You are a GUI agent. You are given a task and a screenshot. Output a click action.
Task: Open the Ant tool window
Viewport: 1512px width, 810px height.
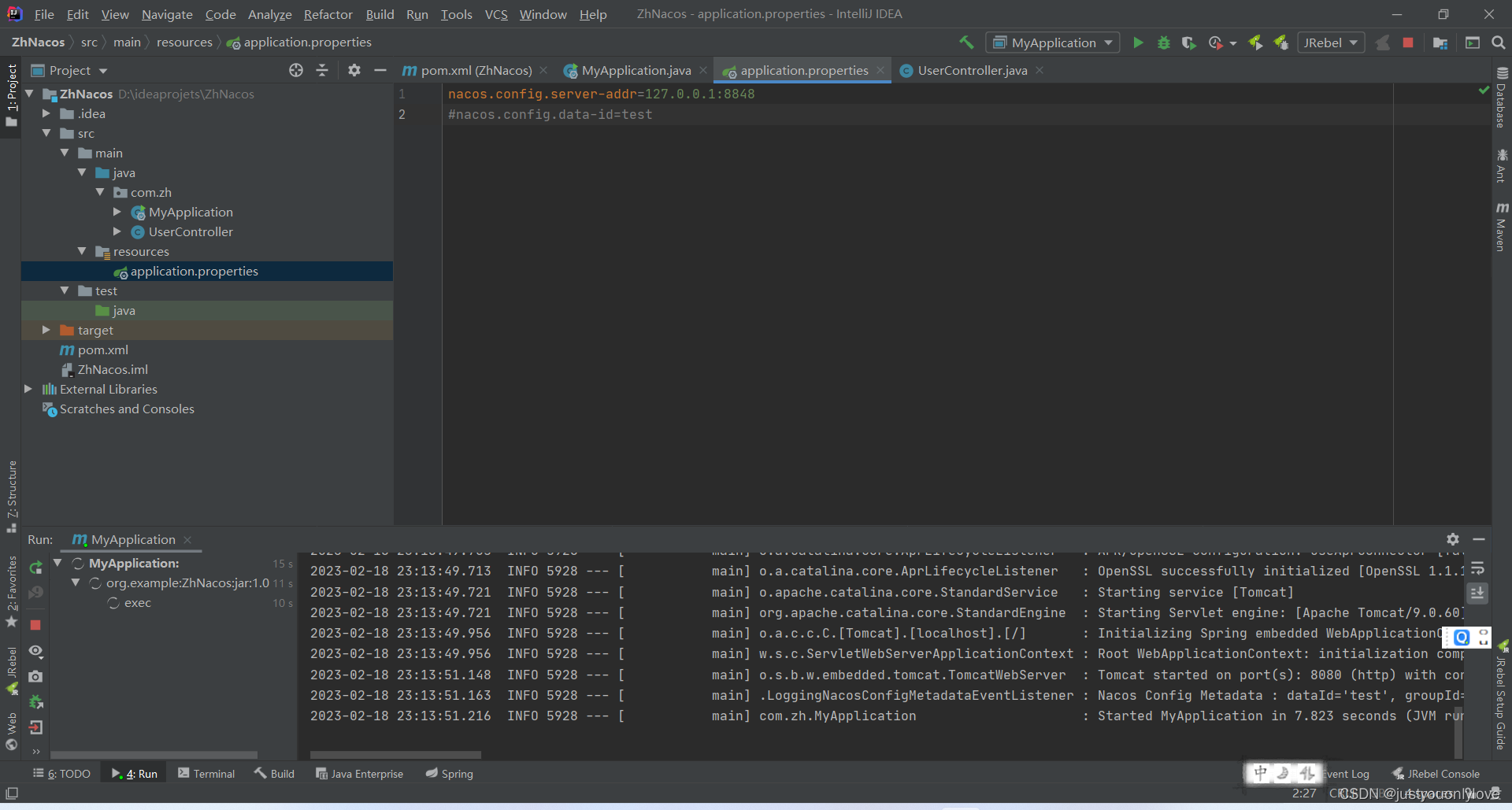click(1502, 165)
